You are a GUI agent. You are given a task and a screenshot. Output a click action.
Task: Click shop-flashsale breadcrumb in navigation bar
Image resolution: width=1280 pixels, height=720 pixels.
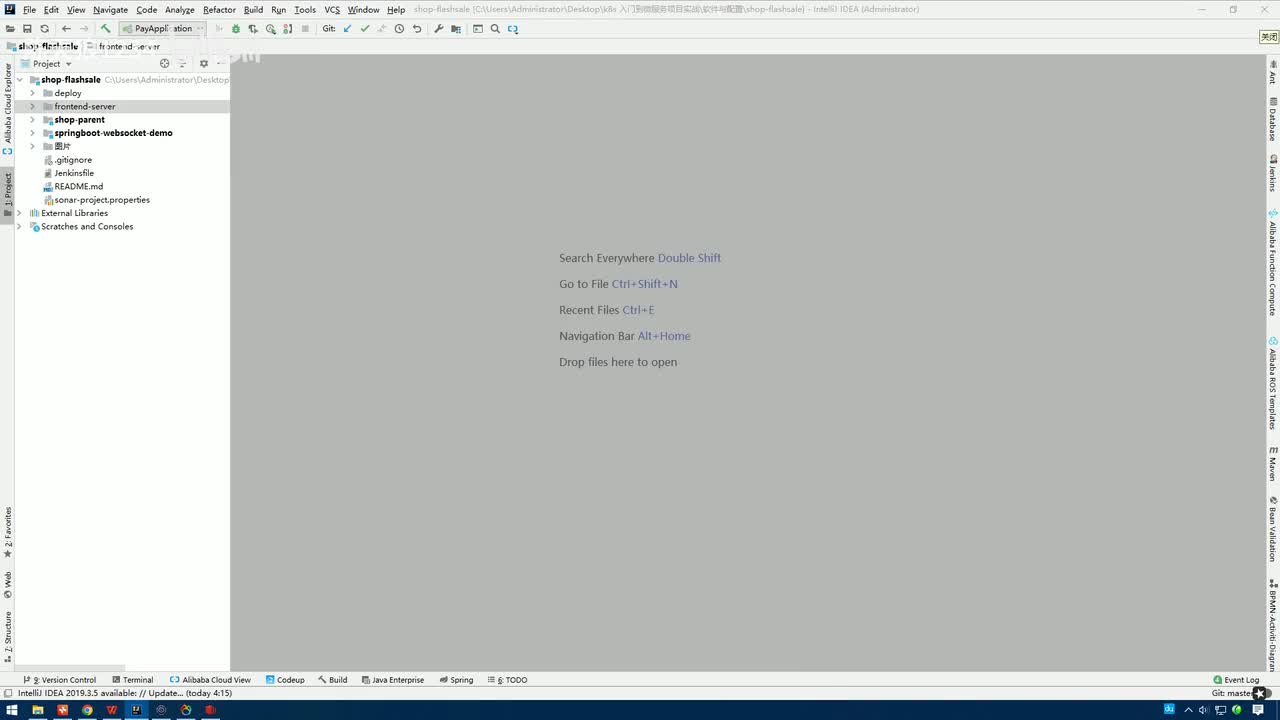pos(42,46)
